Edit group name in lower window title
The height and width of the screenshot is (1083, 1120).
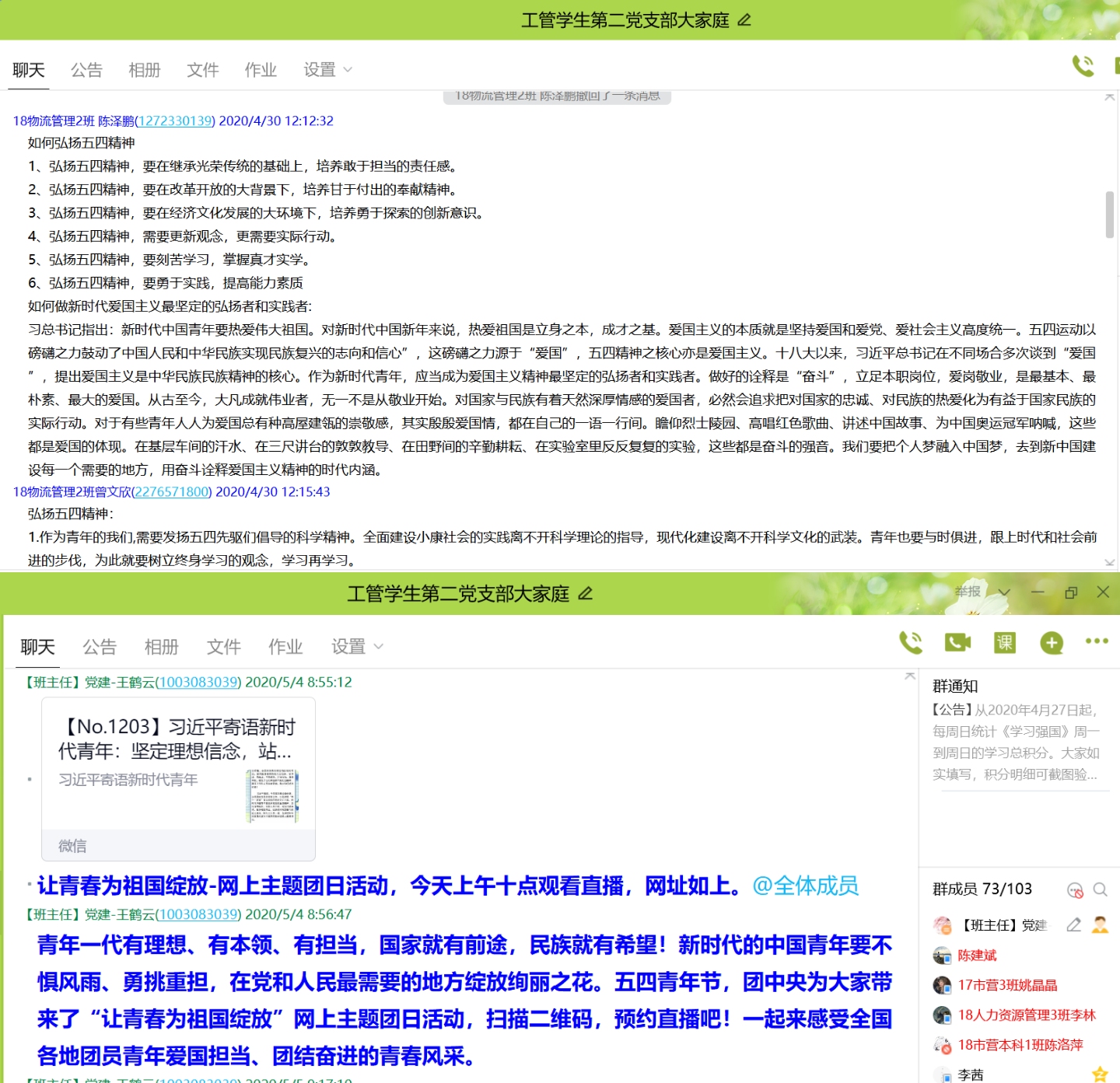point(586,594)
